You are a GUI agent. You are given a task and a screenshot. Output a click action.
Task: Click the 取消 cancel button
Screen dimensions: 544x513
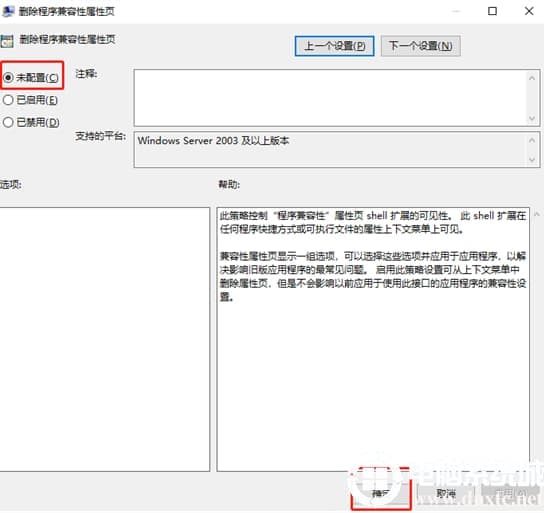[x=445, y=493]
